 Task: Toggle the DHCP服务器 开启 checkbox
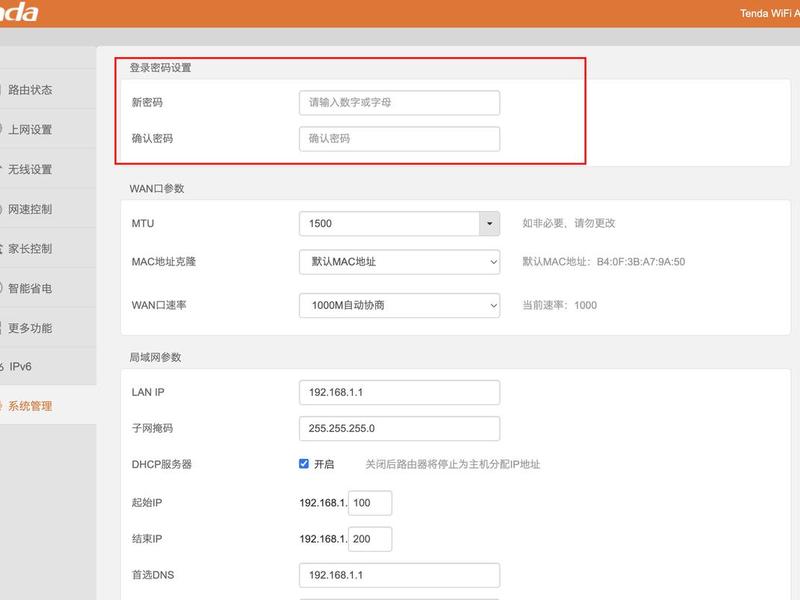(304, 464)
